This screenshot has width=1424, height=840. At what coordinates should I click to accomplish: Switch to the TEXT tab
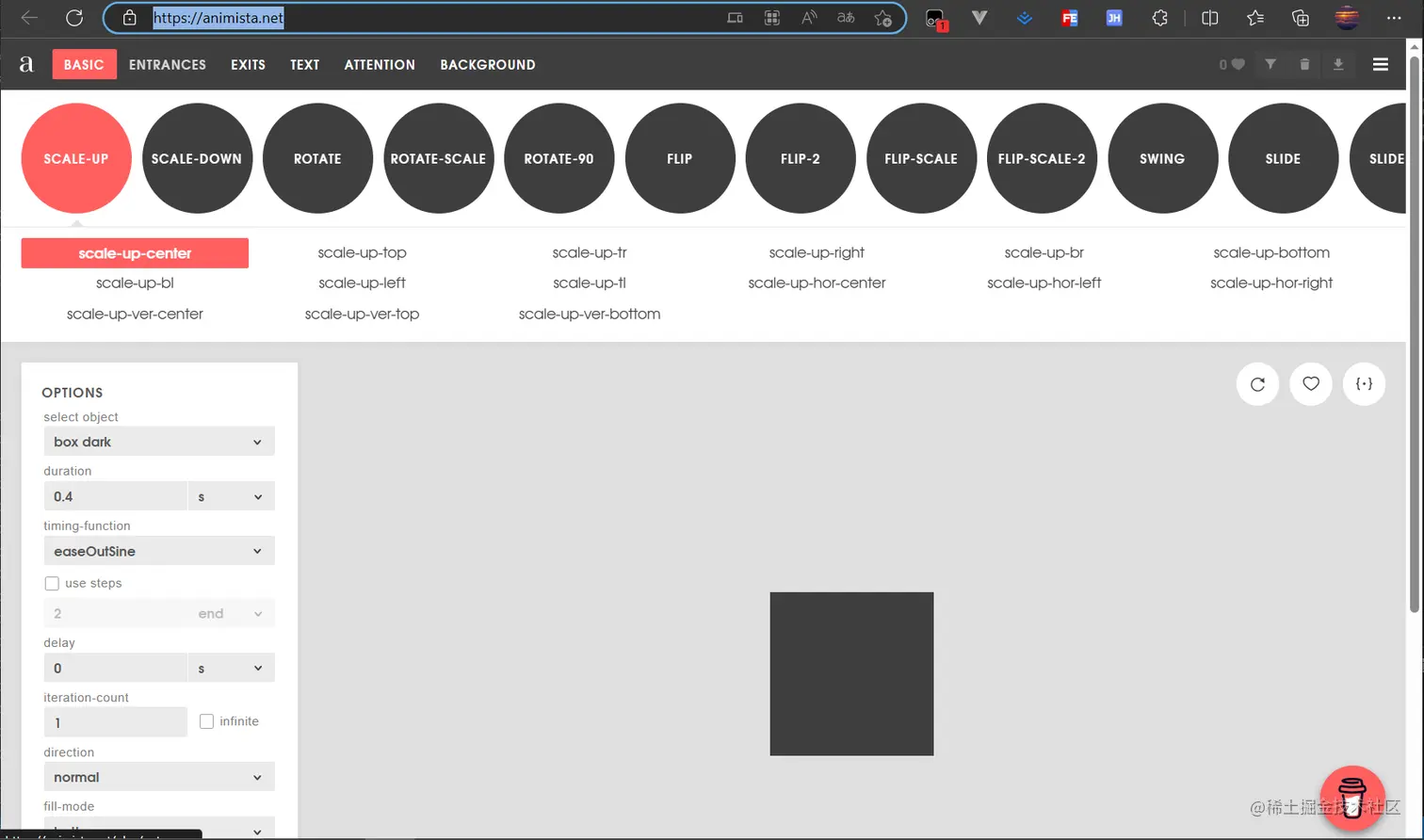click(304, 64)
